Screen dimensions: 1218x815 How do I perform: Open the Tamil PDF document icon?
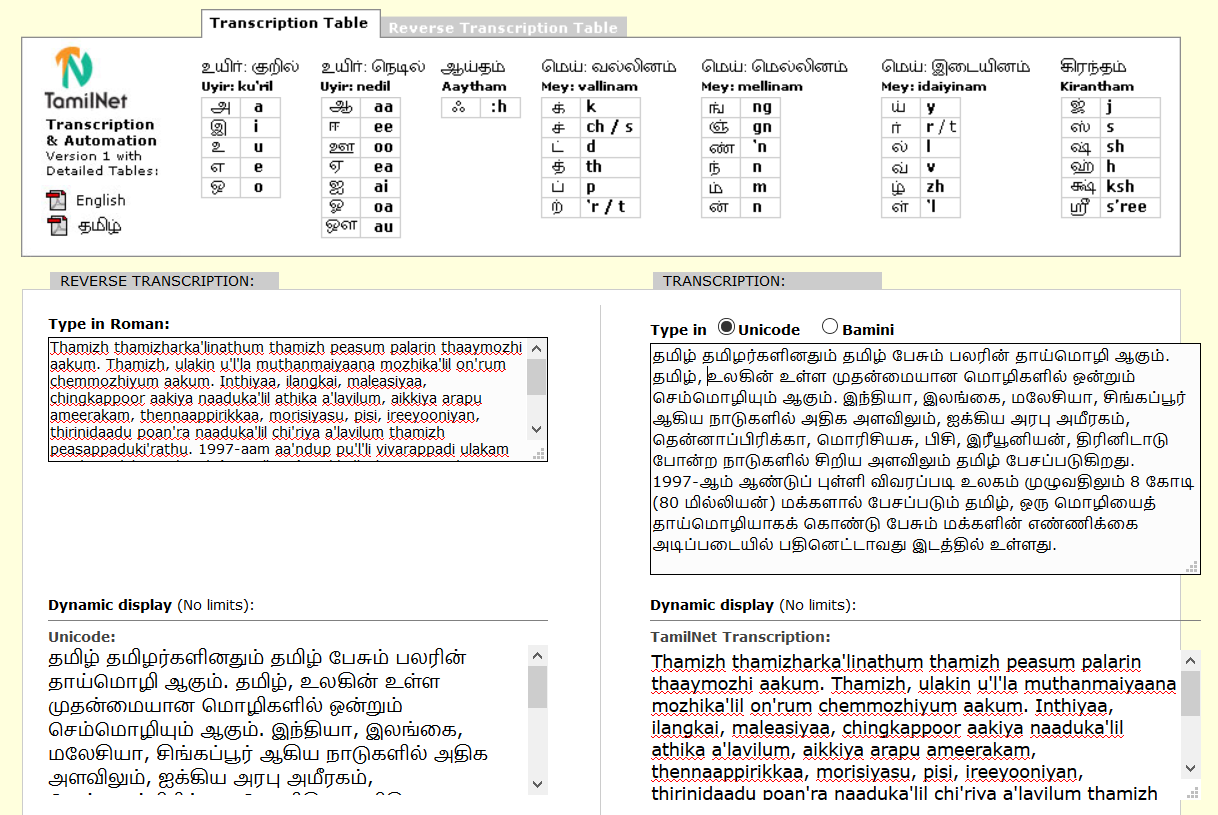point(55,225)
